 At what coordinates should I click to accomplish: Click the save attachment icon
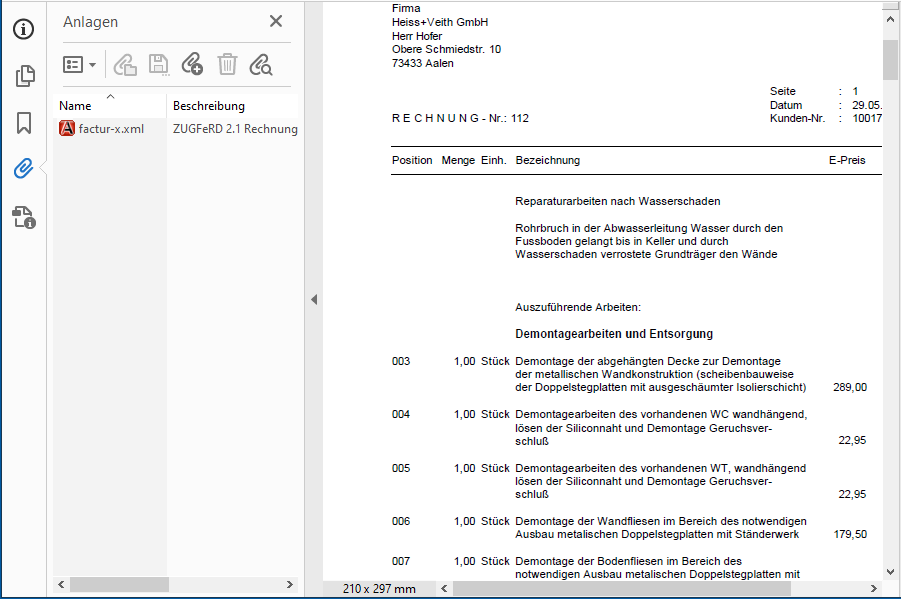pos(158,65)
